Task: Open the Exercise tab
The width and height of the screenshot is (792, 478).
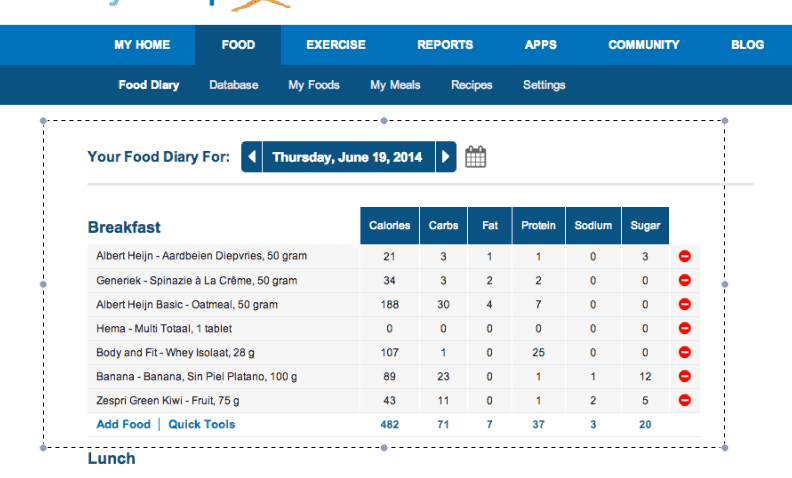Action: (336, 45)
